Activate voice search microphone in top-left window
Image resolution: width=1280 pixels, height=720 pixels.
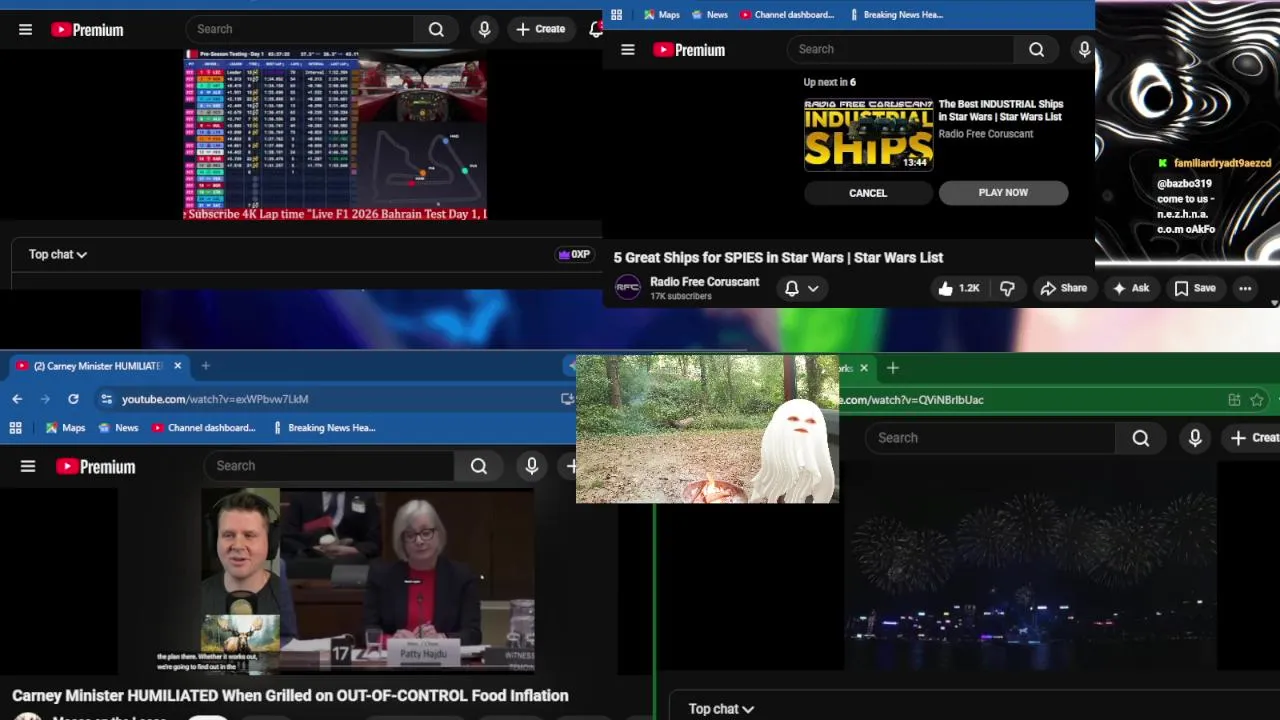484,30
